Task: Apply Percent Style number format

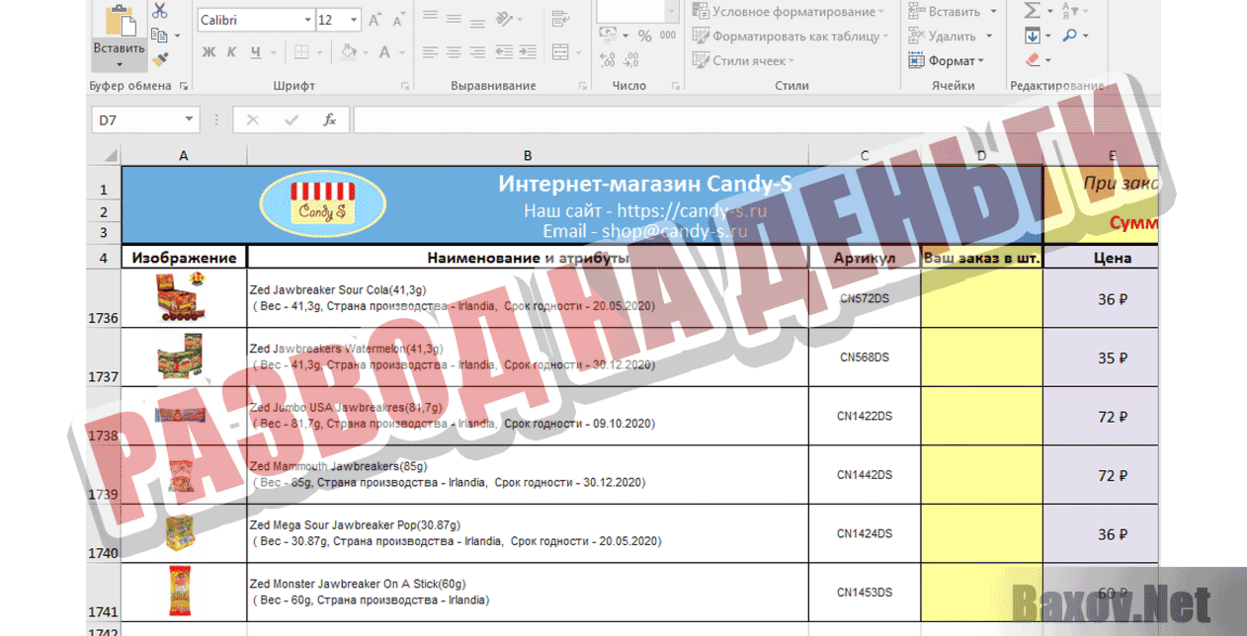Action: [644, 36]
